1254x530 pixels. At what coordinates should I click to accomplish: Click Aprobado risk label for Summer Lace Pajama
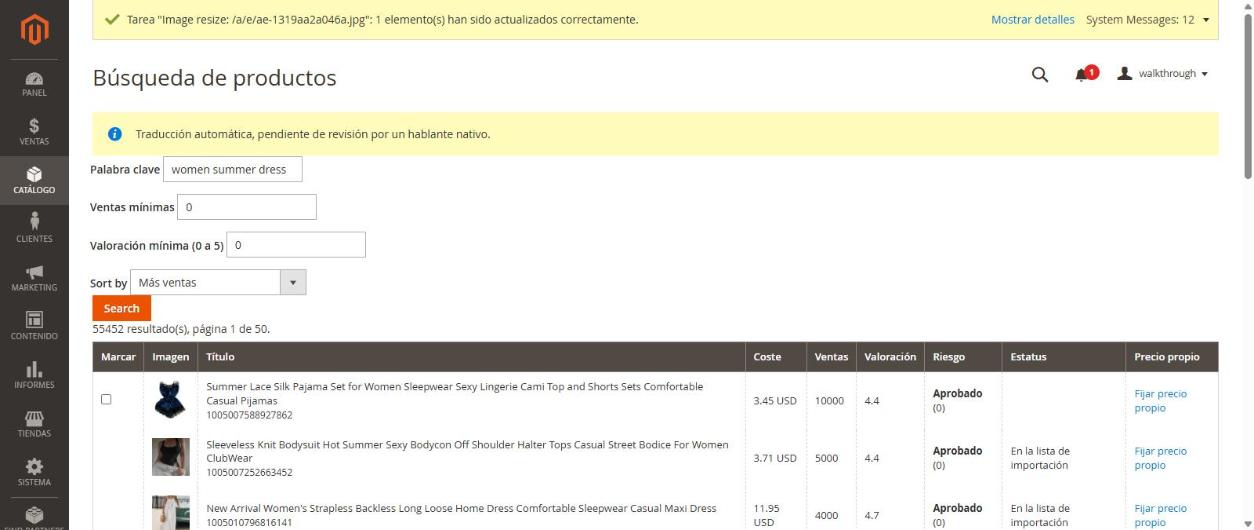coord(957,394)
